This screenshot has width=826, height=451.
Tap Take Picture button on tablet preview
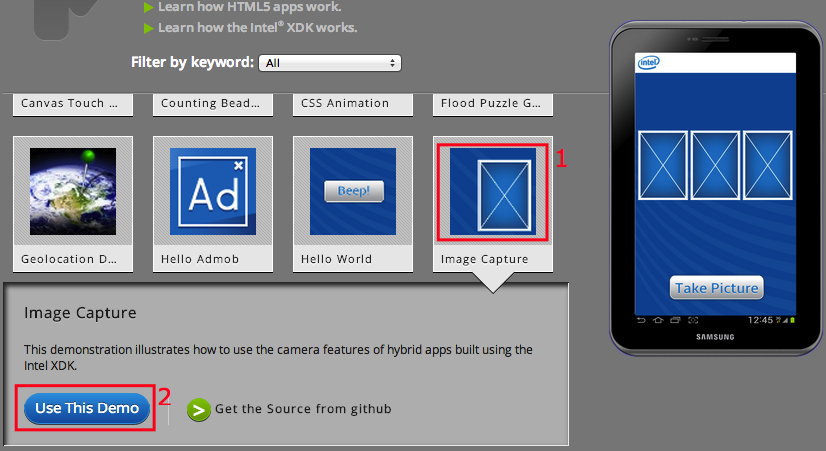[716, 288]
